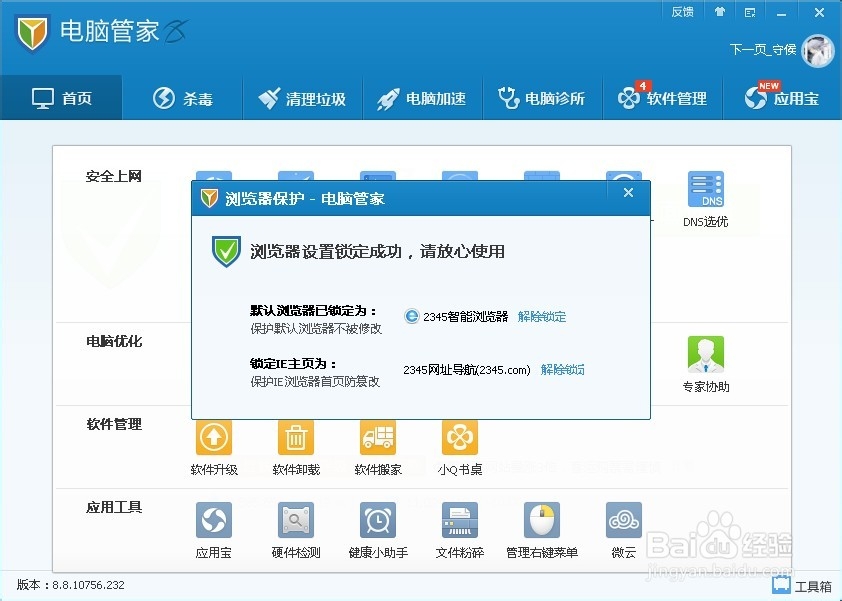The image size is (842, 601).
Task: Launch the 软件卸载 tool
Action: pos(296,447)
